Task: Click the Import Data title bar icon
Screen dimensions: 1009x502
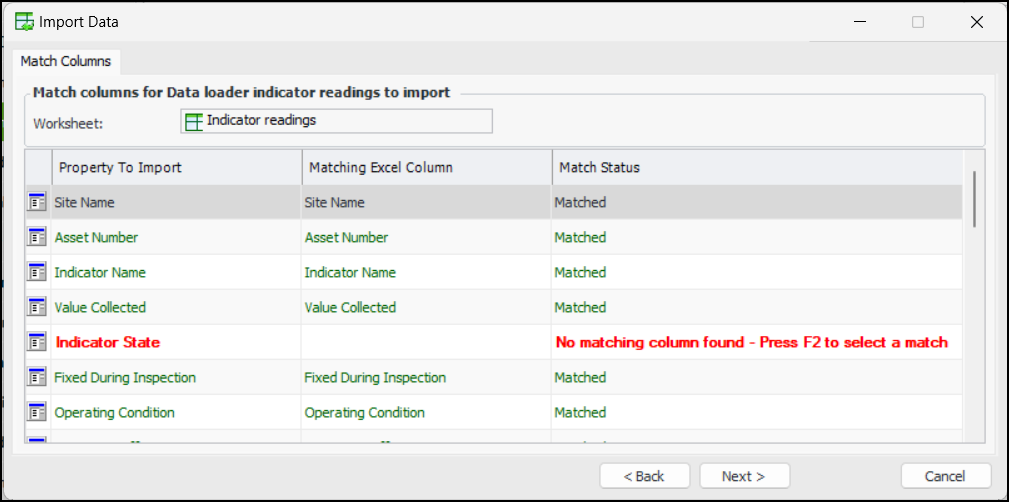Action: [25, 21]
